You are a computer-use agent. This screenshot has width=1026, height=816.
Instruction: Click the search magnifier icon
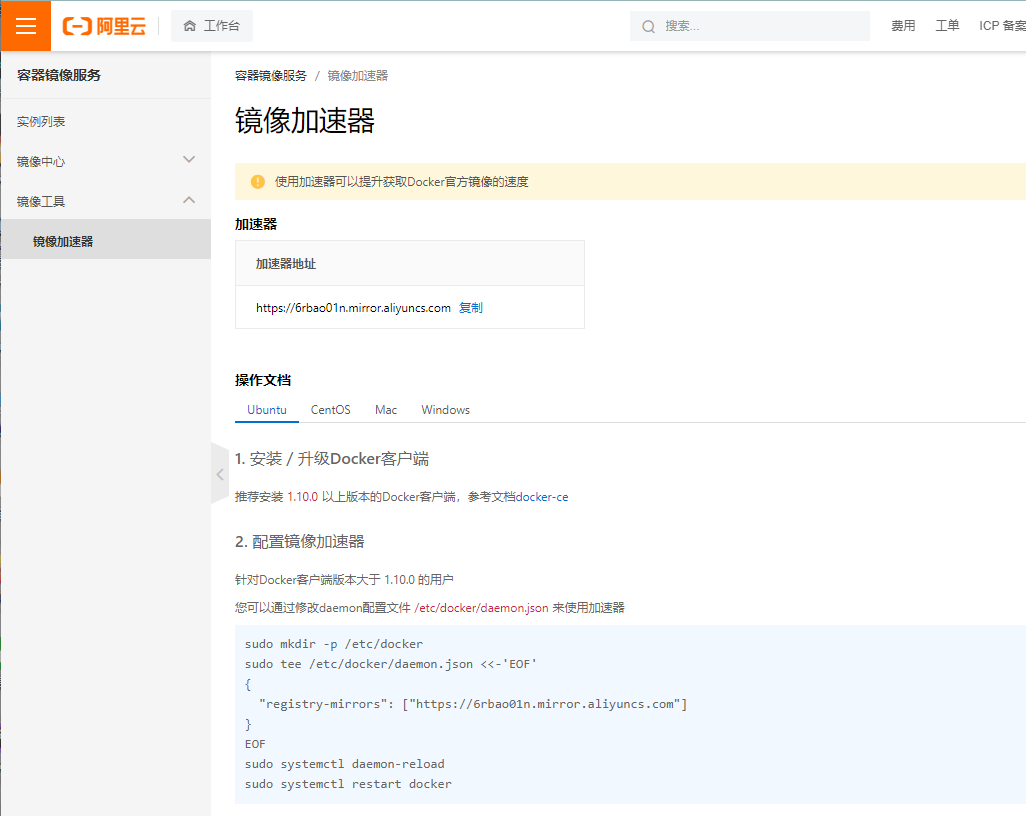[648, 26]
